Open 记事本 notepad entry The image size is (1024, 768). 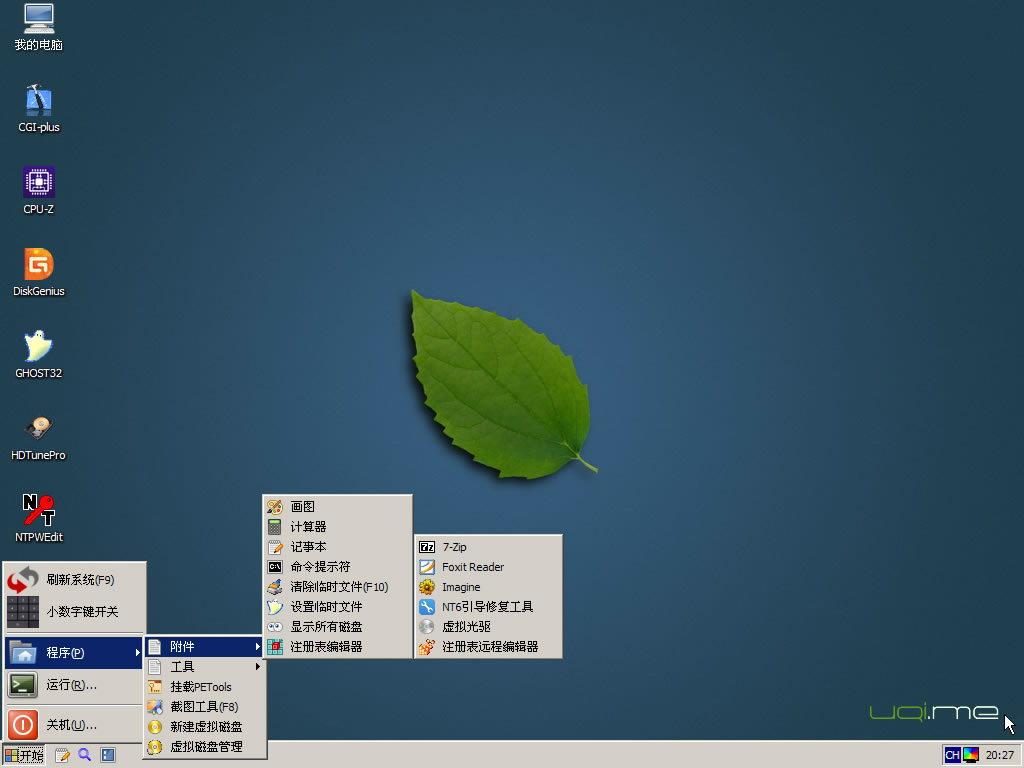(338, 547)
